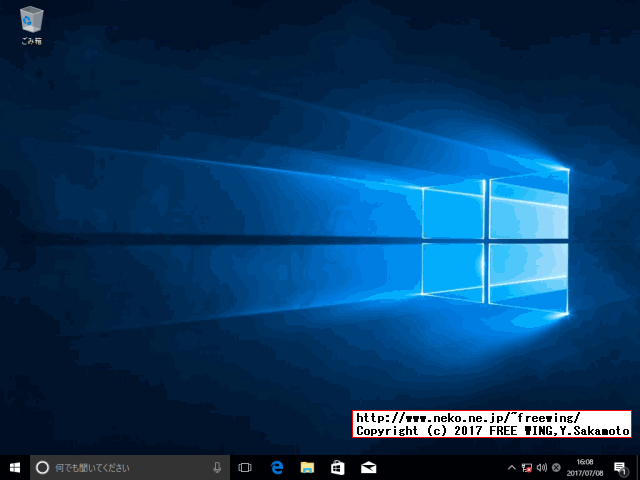Click the Show desktop strip at taskbar end
This screenshot has height=480, width=640.
pos(638,467)
